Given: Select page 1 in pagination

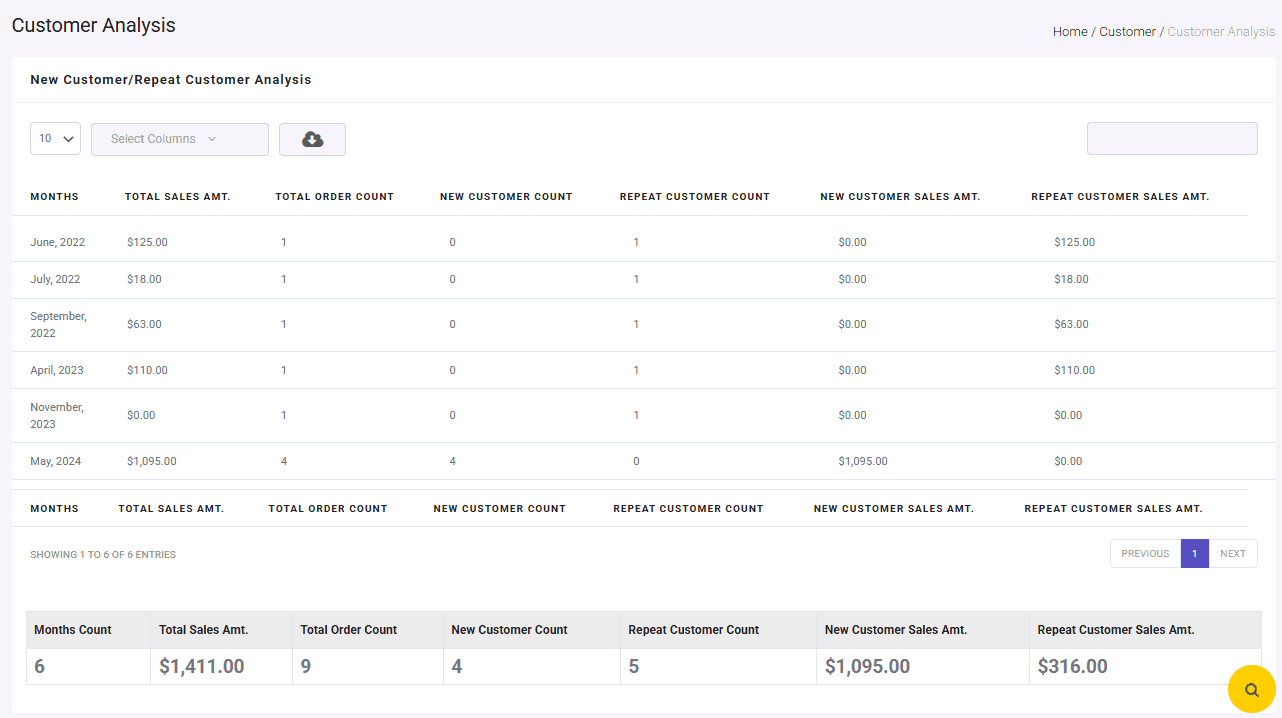Looking at the screenshot, I should [x=1194, y=554].
